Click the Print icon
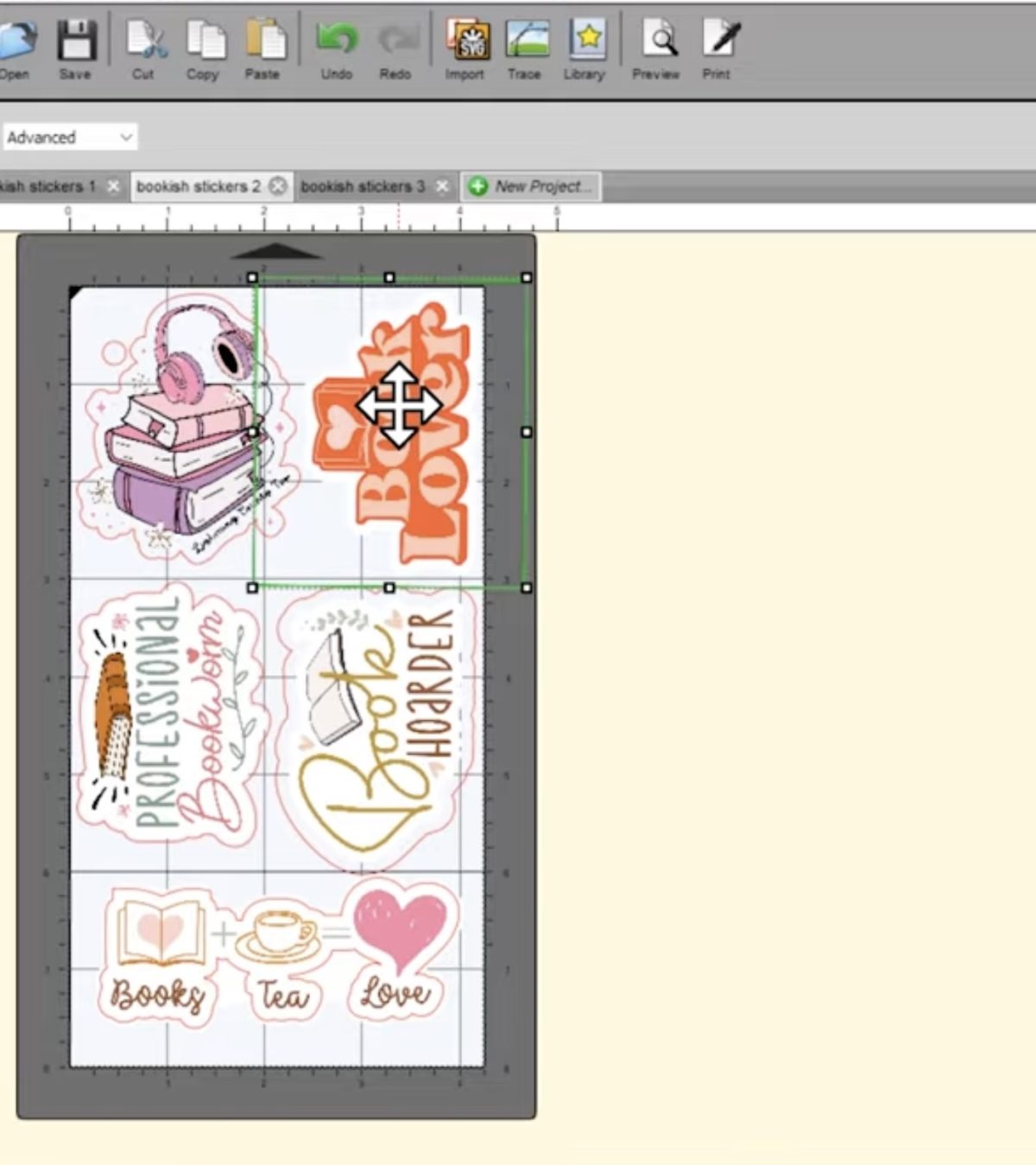Viewport: 1036px width, 1165px height. 718,50
